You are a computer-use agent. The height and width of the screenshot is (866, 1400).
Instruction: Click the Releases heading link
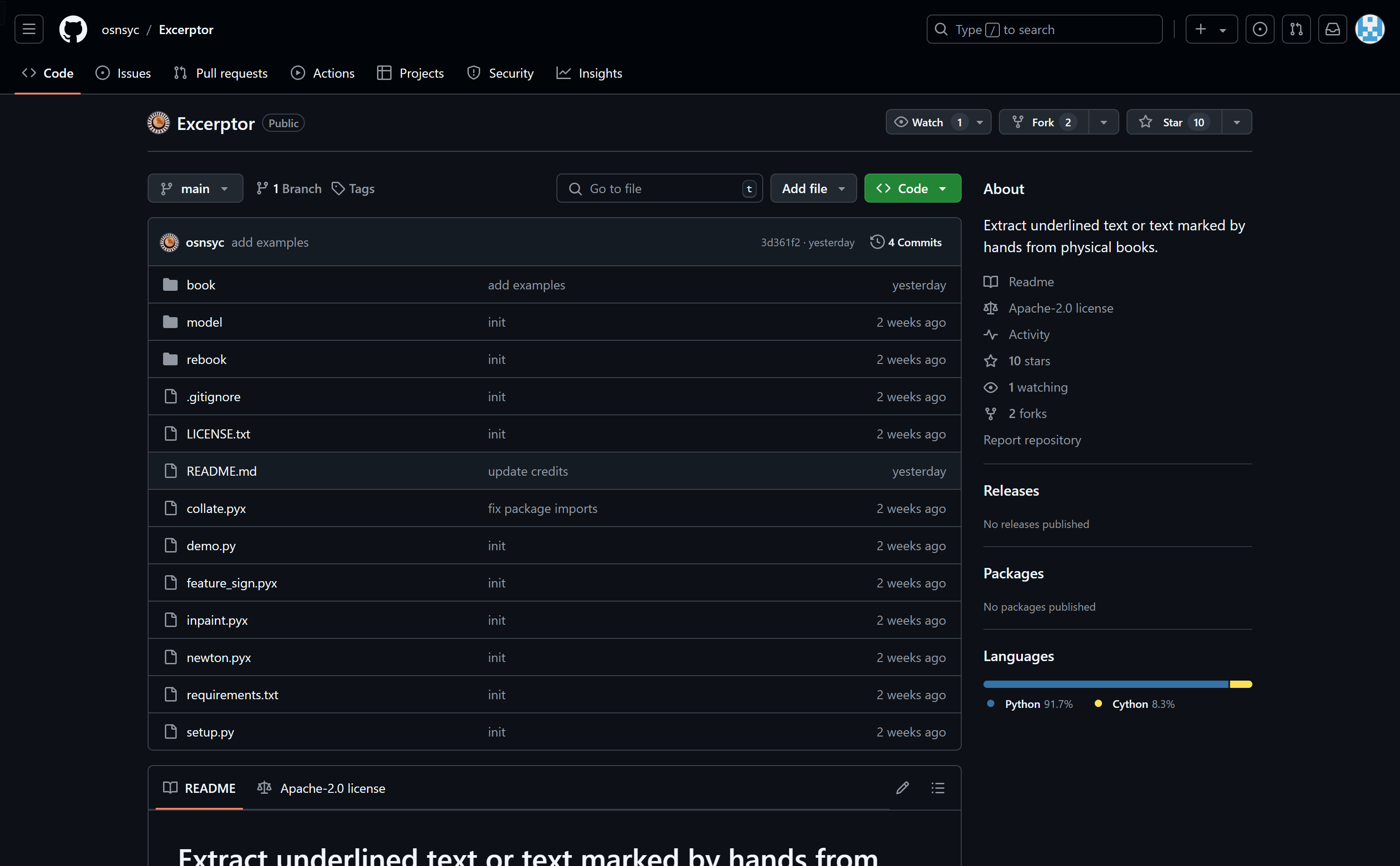(1011, 491)
